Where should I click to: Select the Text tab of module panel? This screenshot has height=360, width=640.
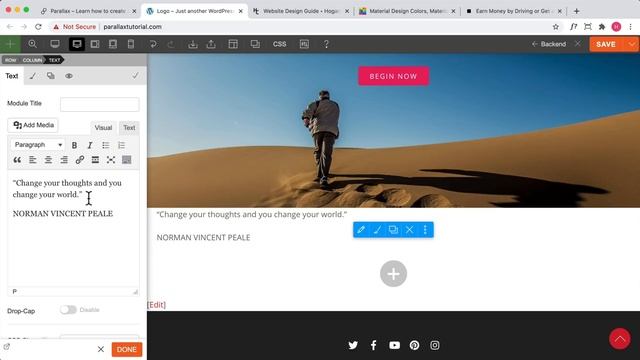(x=12, y=76)
